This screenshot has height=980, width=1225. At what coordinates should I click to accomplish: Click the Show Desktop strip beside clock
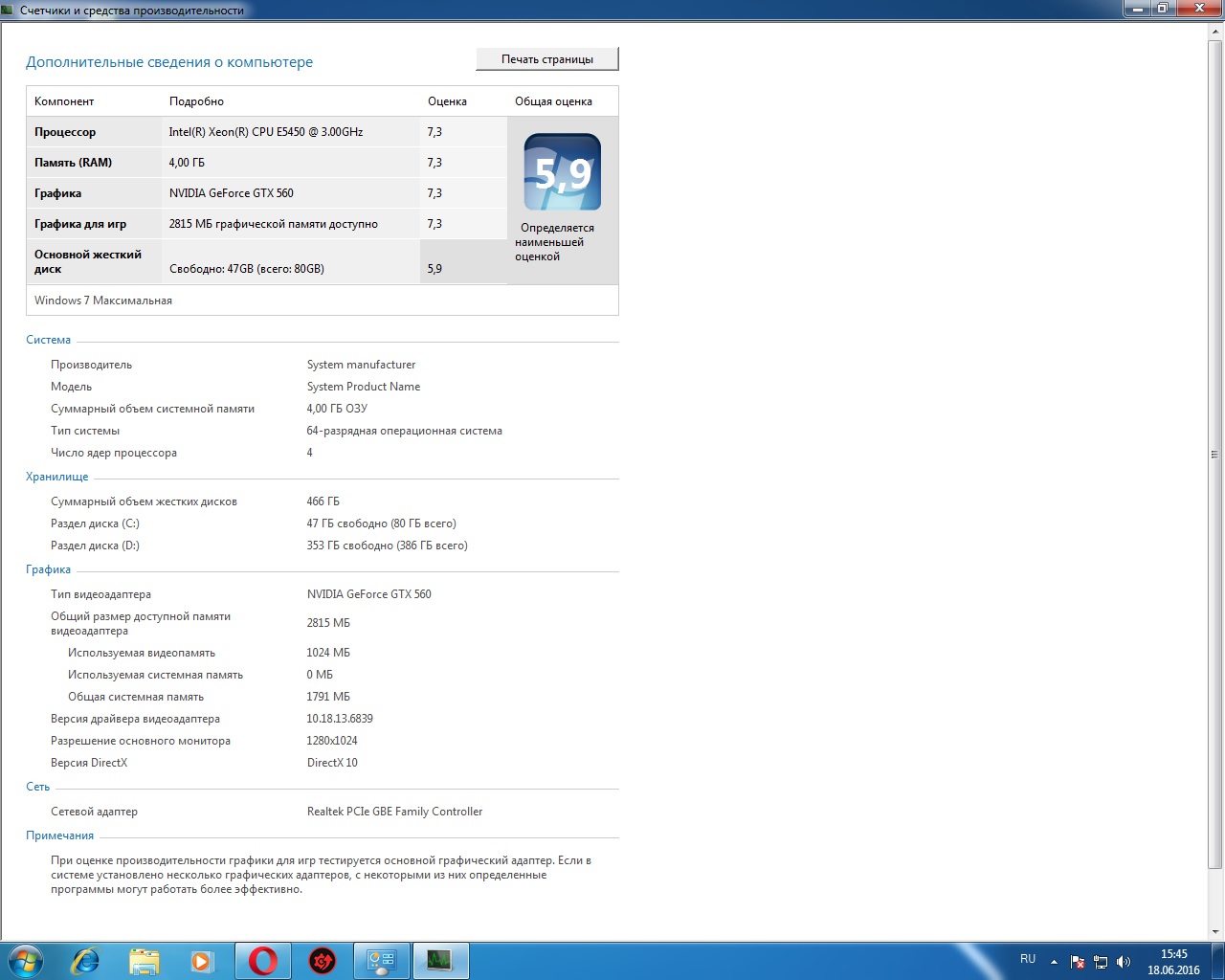1218,961
